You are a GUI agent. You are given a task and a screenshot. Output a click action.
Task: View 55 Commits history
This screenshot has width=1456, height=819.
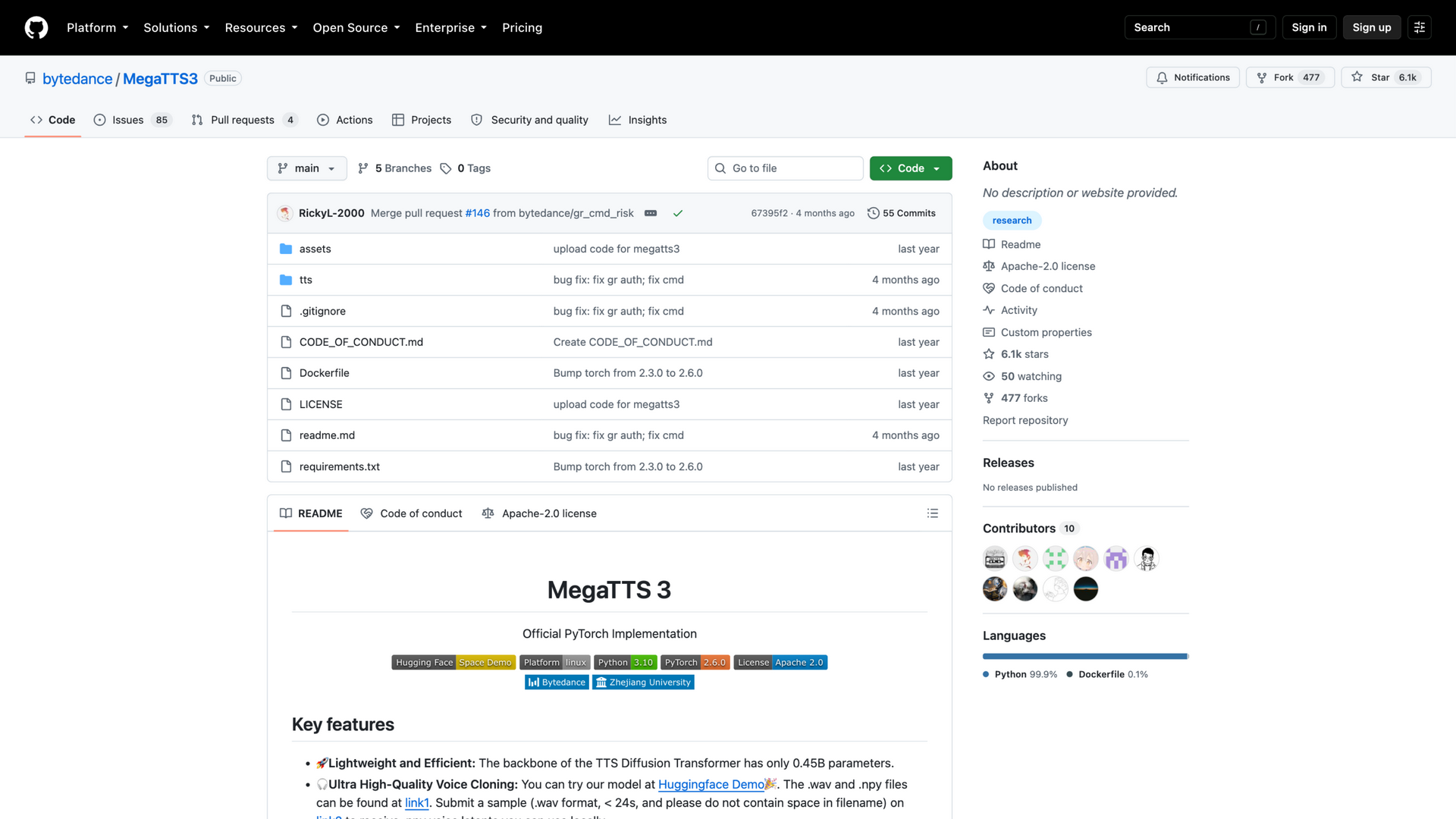(x=902, y=213)
